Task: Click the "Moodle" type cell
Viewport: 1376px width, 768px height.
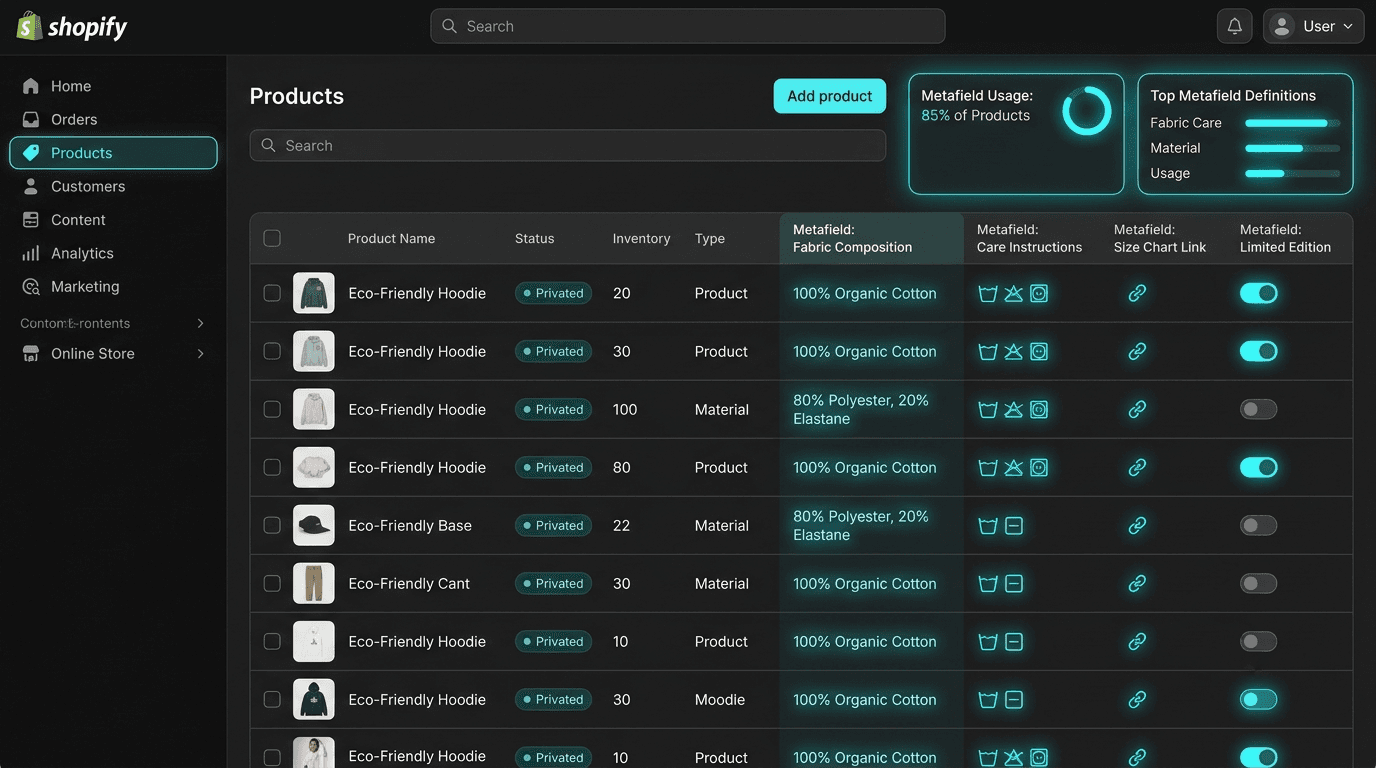Action: (x=720, y=699)
